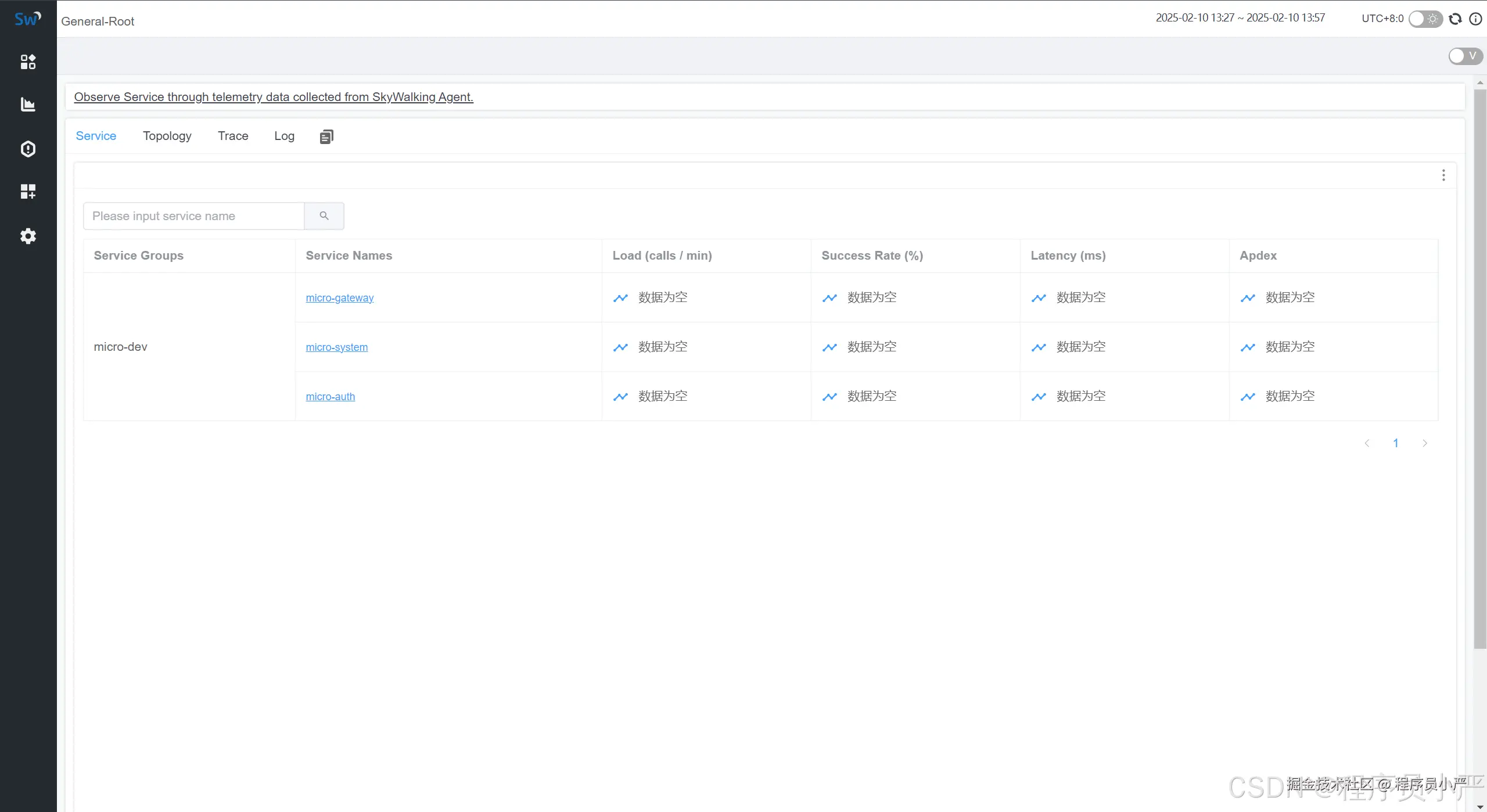This screenshot has height=812, width=1487.
Task: Open the micro-auth service link
Action: [x=331, y=397]
